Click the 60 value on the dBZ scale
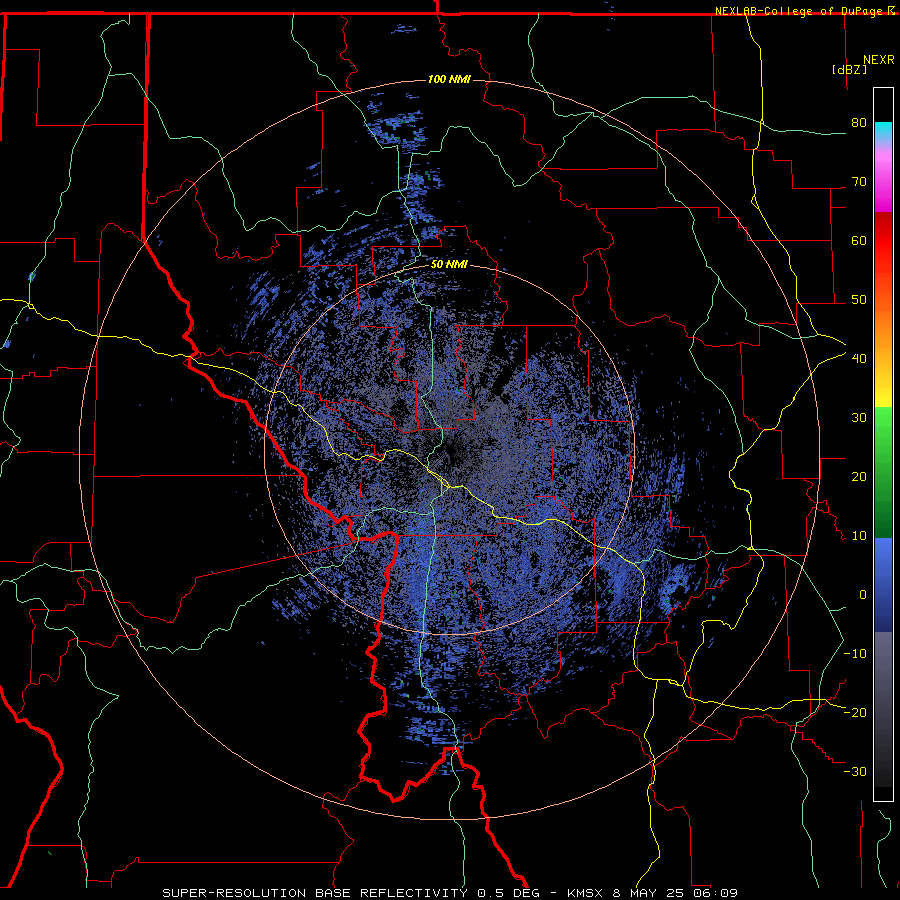900x900 pixels. (859, 240)
